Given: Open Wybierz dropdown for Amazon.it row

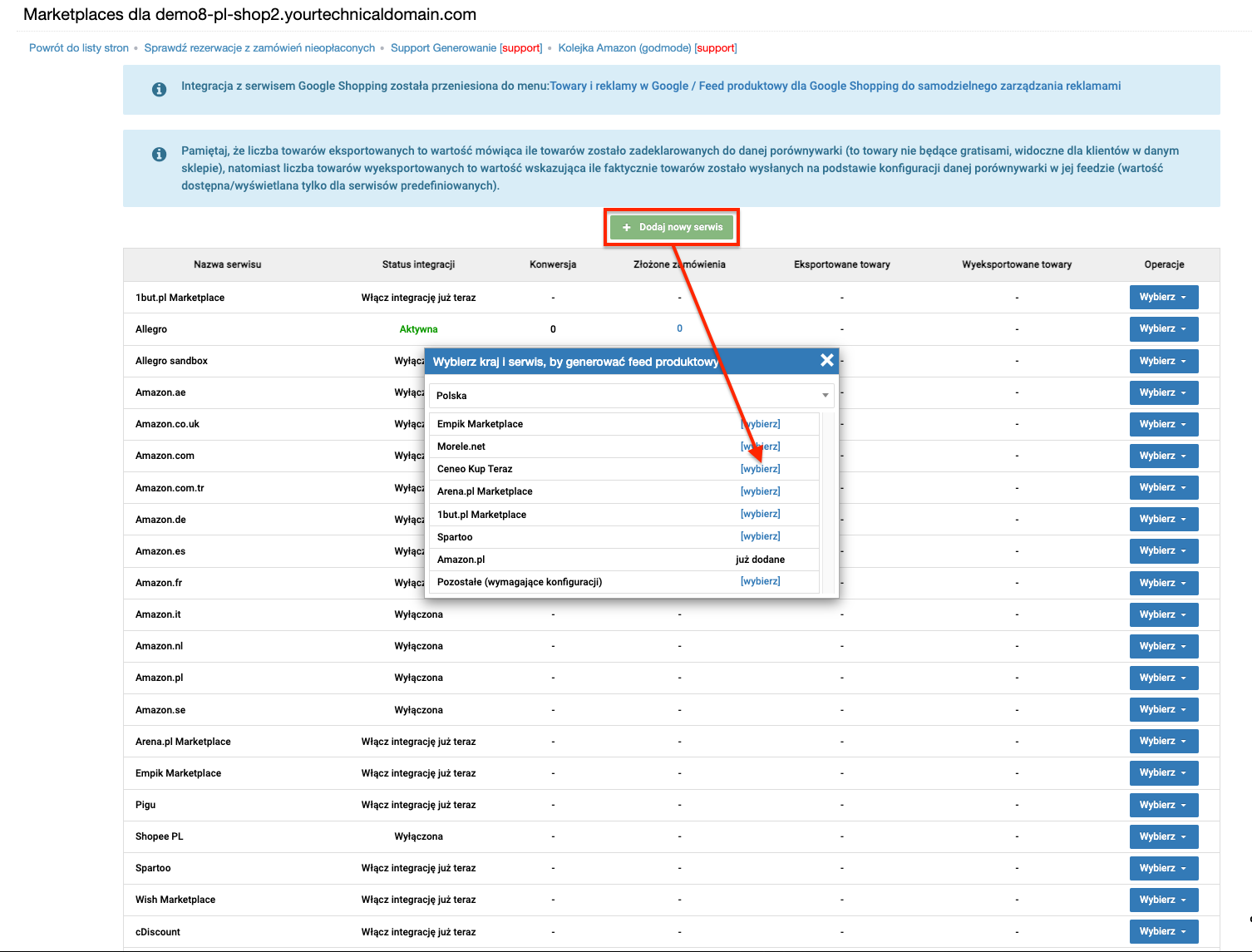Looking at the screenshot, I should click(1163, 614).
